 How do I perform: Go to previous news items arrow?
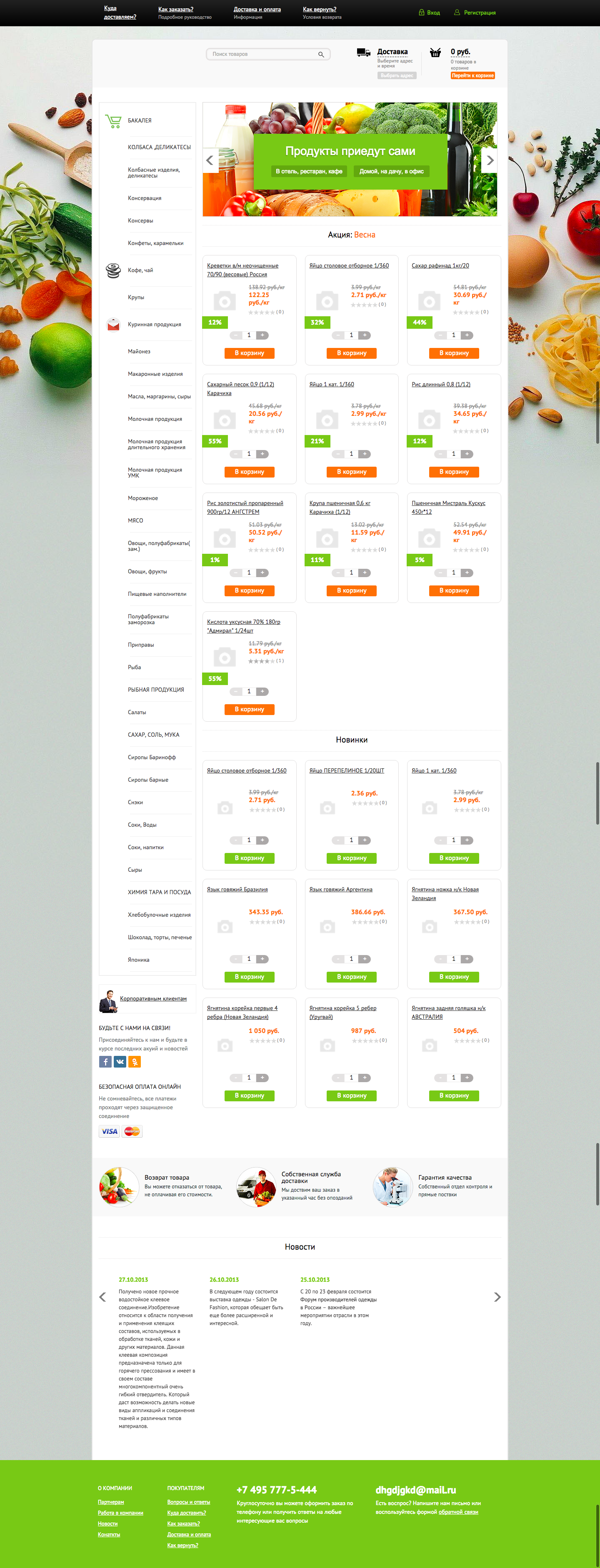[102, 1297]
